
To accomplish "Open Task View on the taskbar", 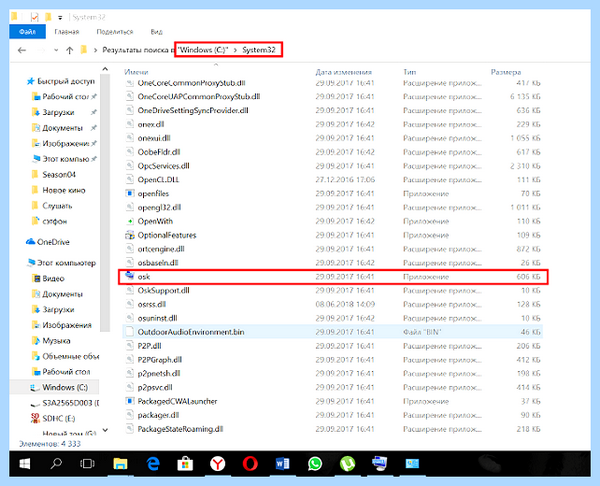I will click(x=87, y=464).
